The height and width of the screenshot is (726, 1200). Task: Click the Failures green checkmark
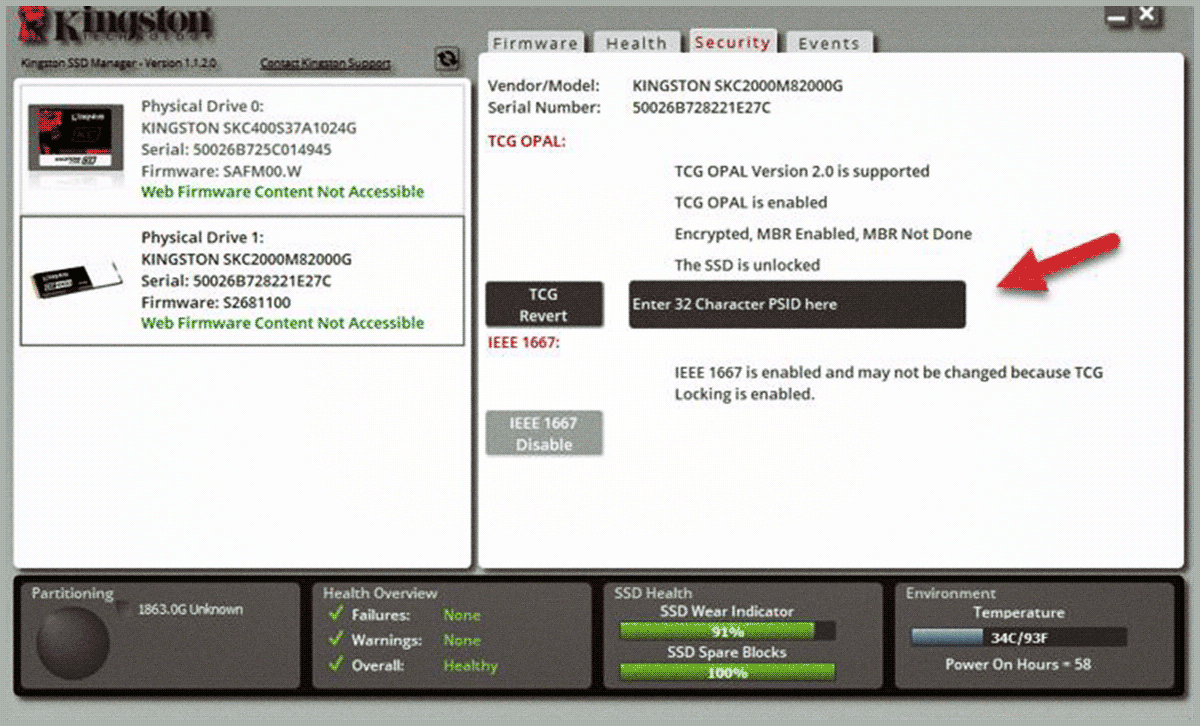pos(334,615)
